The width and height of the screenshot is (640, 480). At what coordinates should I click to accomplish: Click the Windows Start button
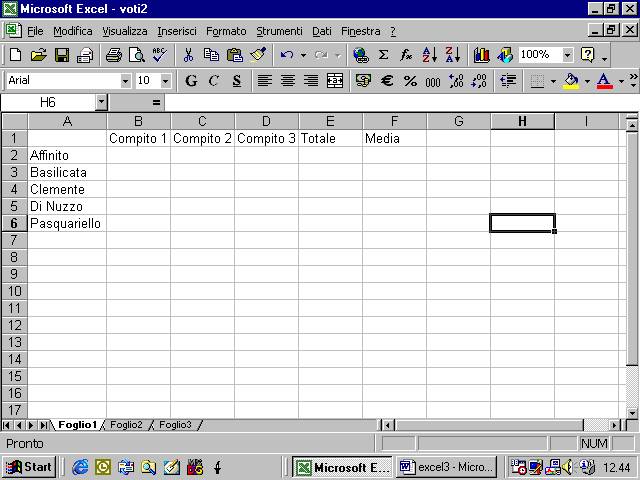pos(29,467)
